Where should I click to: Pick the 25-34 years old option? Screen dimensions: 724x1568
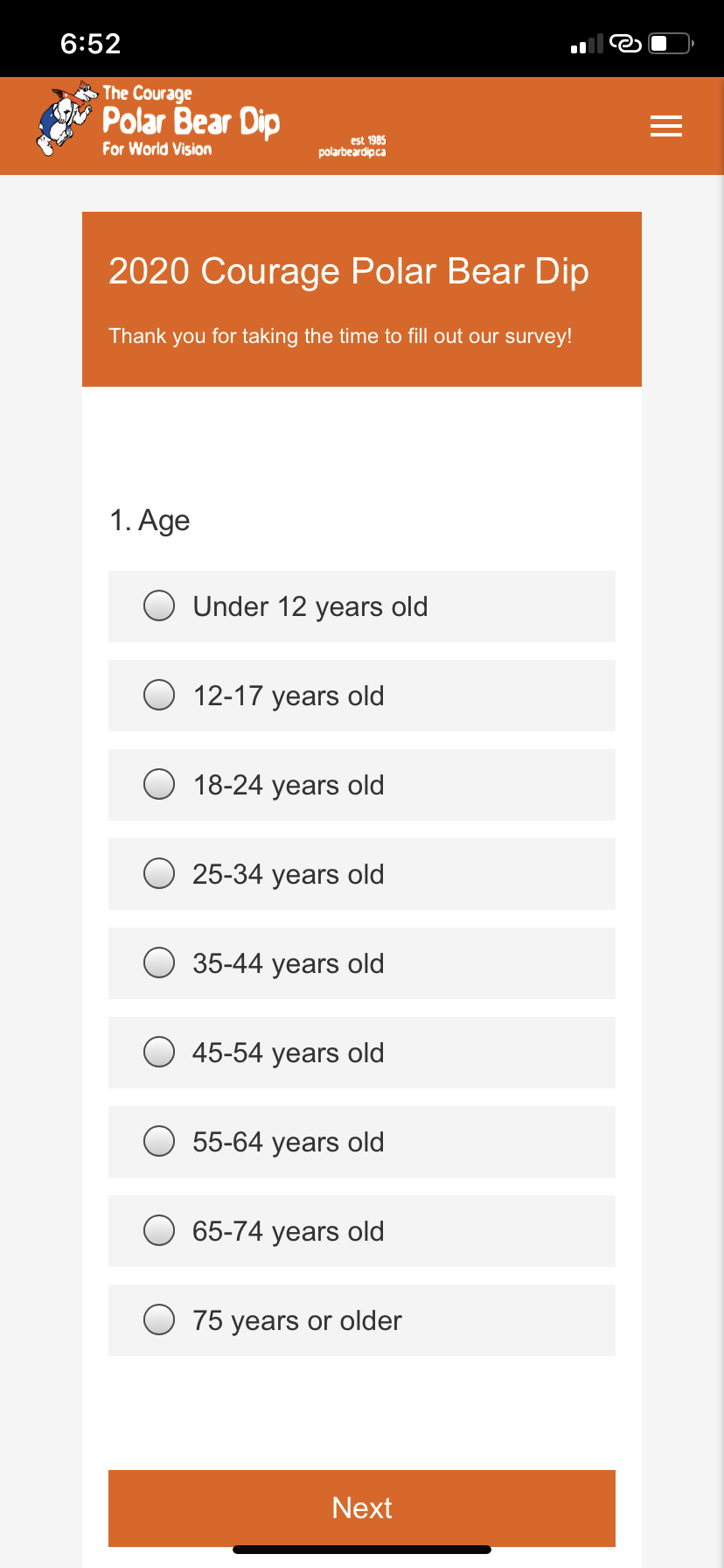coord(362,874)
